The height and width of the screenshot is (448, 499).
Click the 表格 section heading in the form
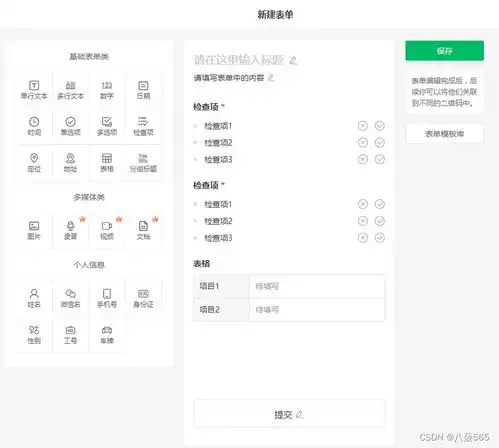point(202,264)
